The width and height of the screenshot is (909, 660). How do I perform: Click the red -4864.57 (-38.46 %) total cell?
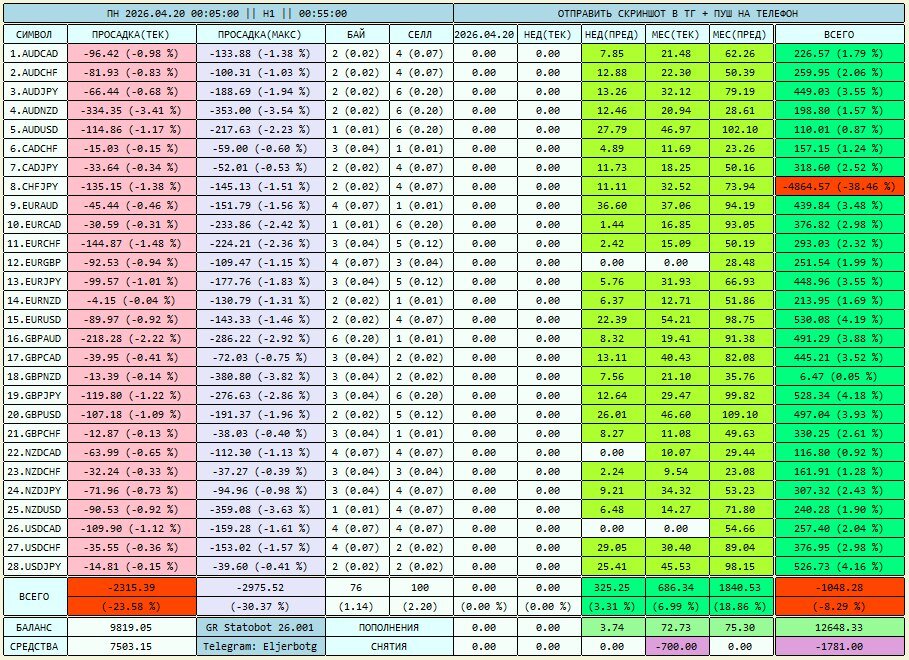click(838, 186)
